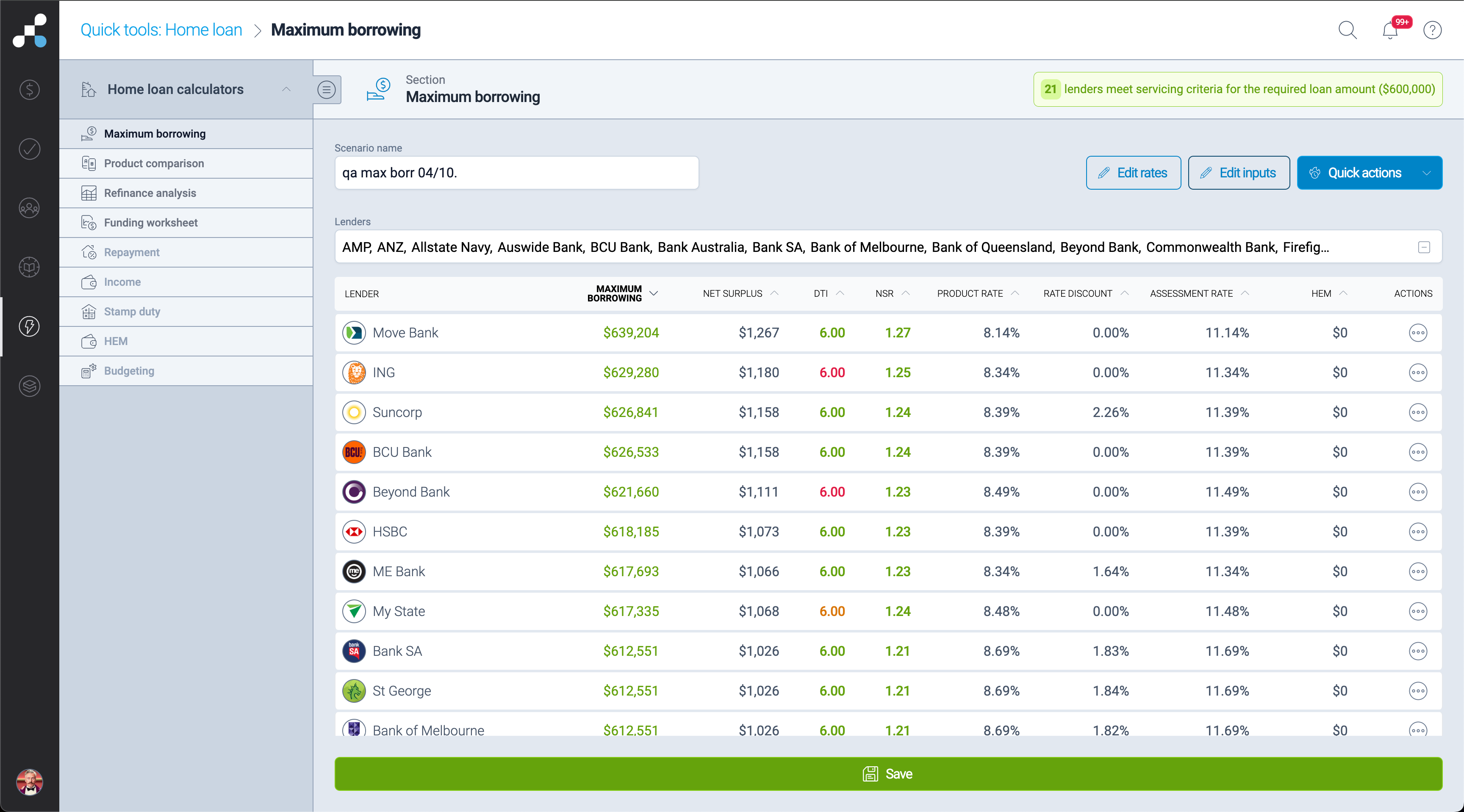
Task: Open Budgeting calculator
Action: [x=186, y=371]
